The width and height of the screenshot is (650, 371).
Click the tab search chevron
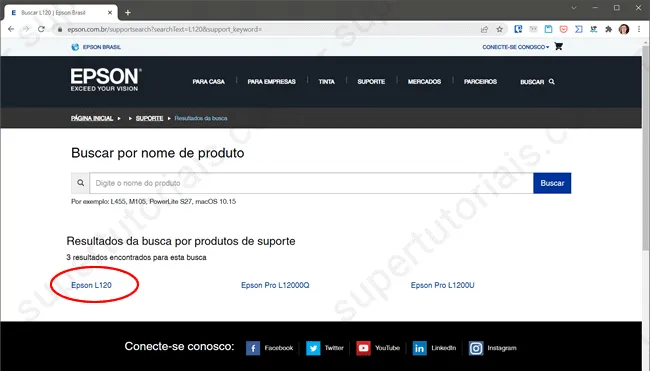pos(574,8)
